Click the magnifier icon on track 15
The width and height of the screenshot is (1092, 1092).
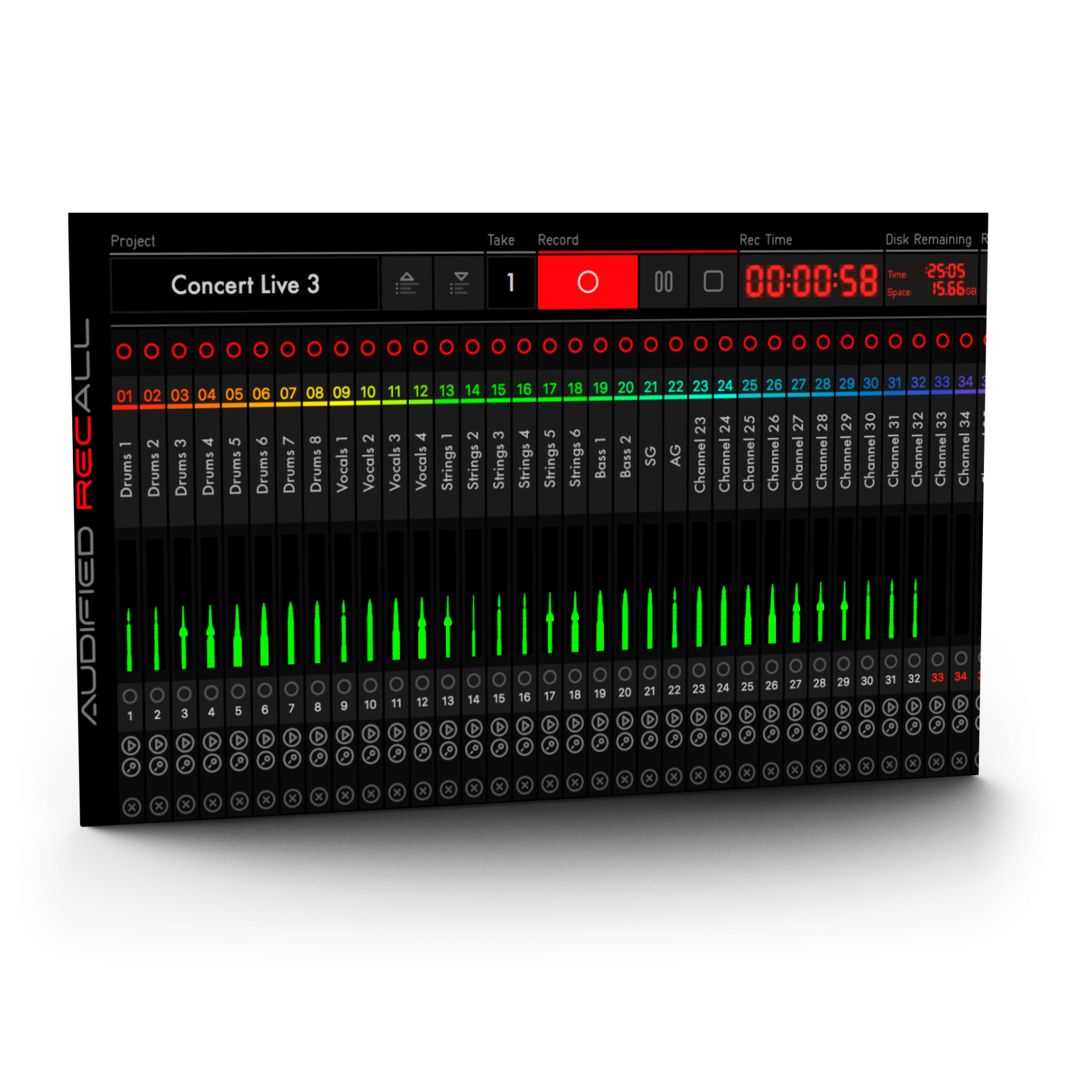(499, 748)
